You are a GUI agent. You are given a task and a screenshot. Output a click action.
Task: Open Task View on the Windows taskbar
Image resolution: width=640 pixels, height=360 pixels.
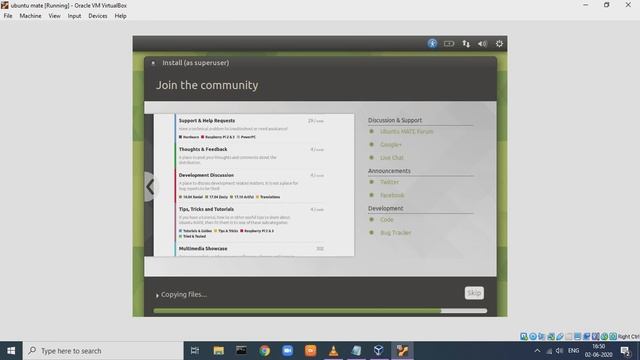[195, 351]
